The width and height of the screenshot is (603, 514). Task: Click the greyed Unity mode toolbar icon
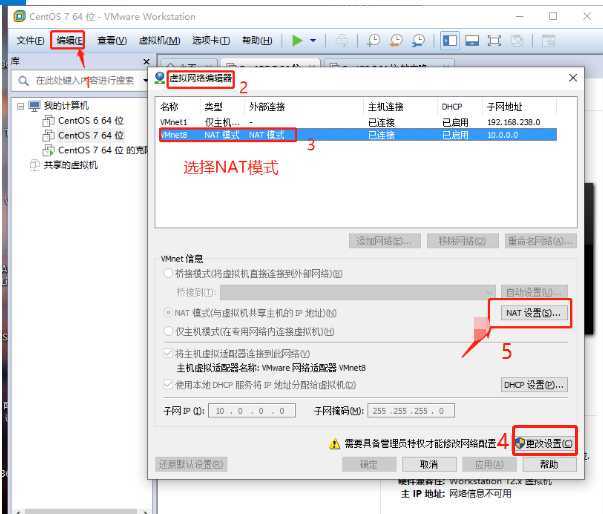pos(517,40)
